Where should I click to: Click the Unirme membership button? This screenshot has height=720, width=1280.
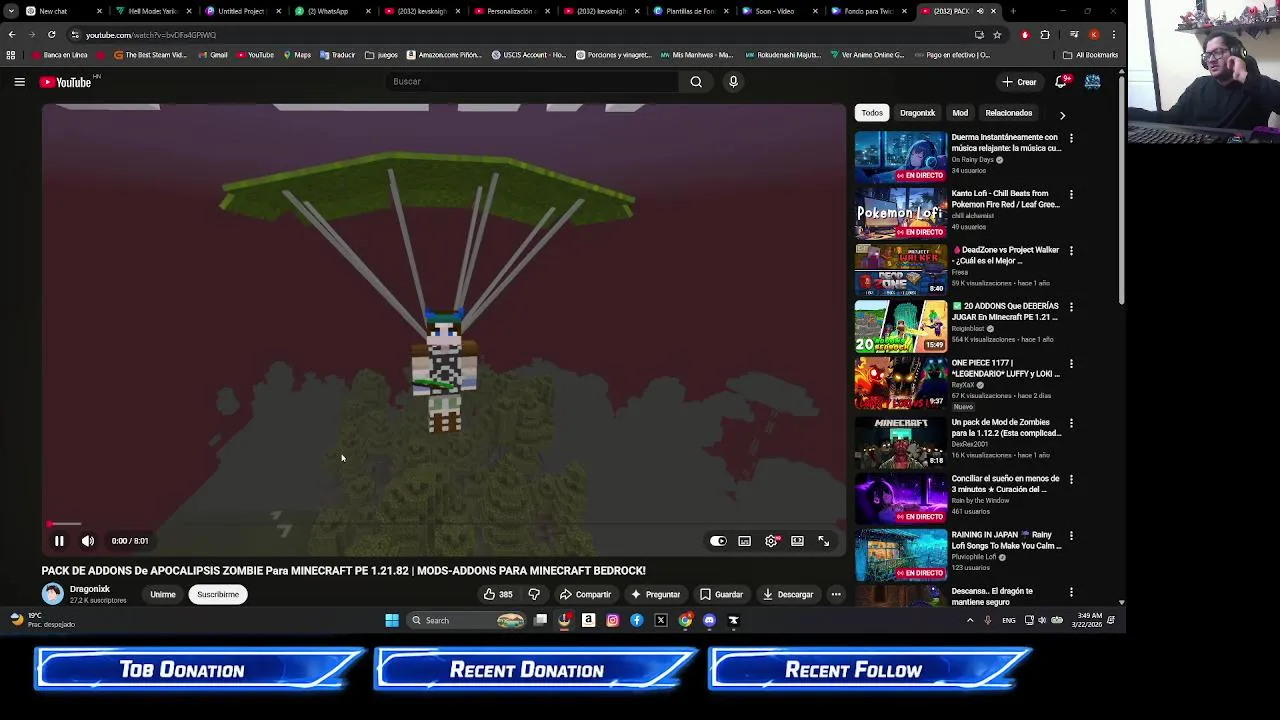pos(163,594)
